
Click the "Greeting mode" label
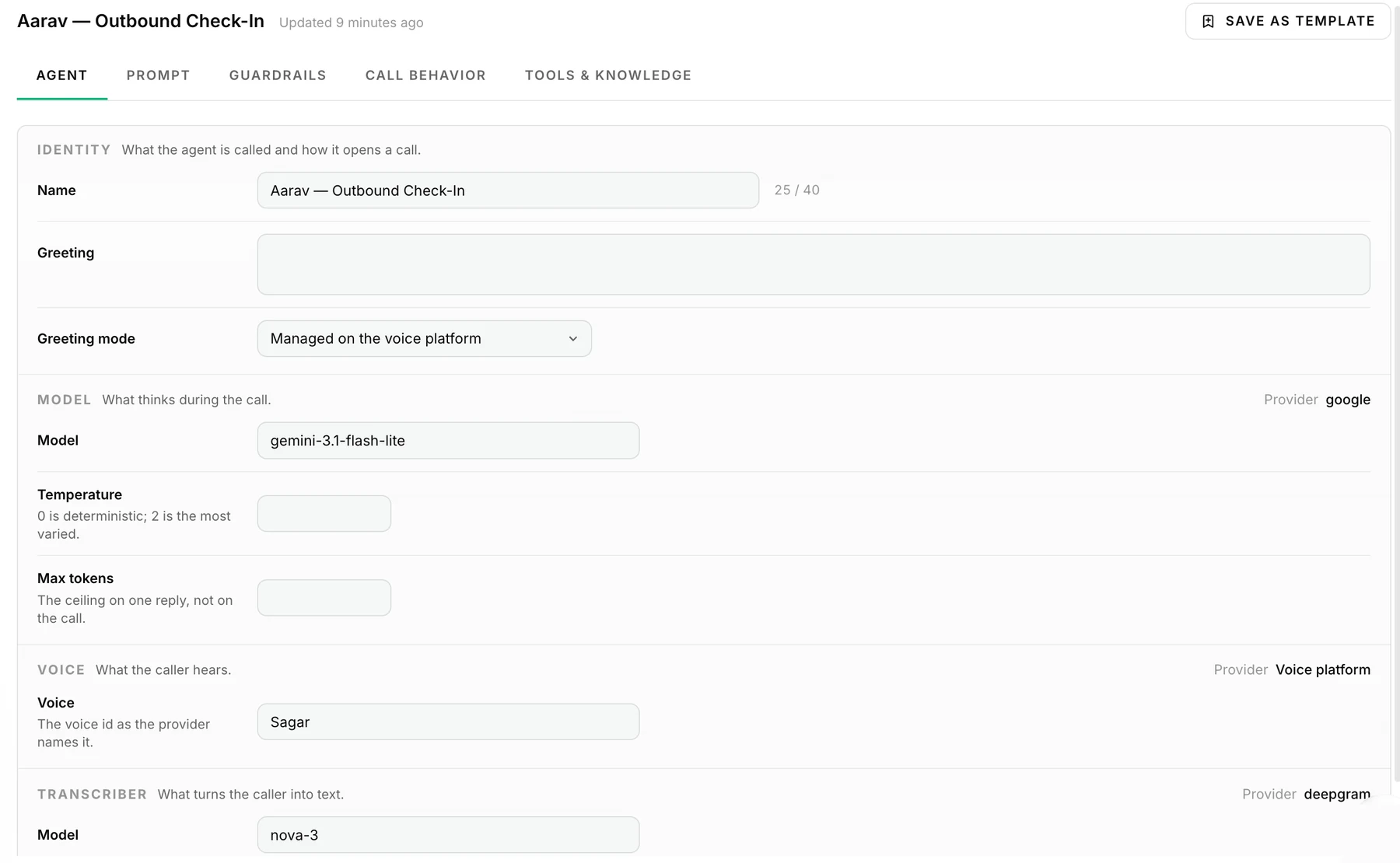coord(86,339)
